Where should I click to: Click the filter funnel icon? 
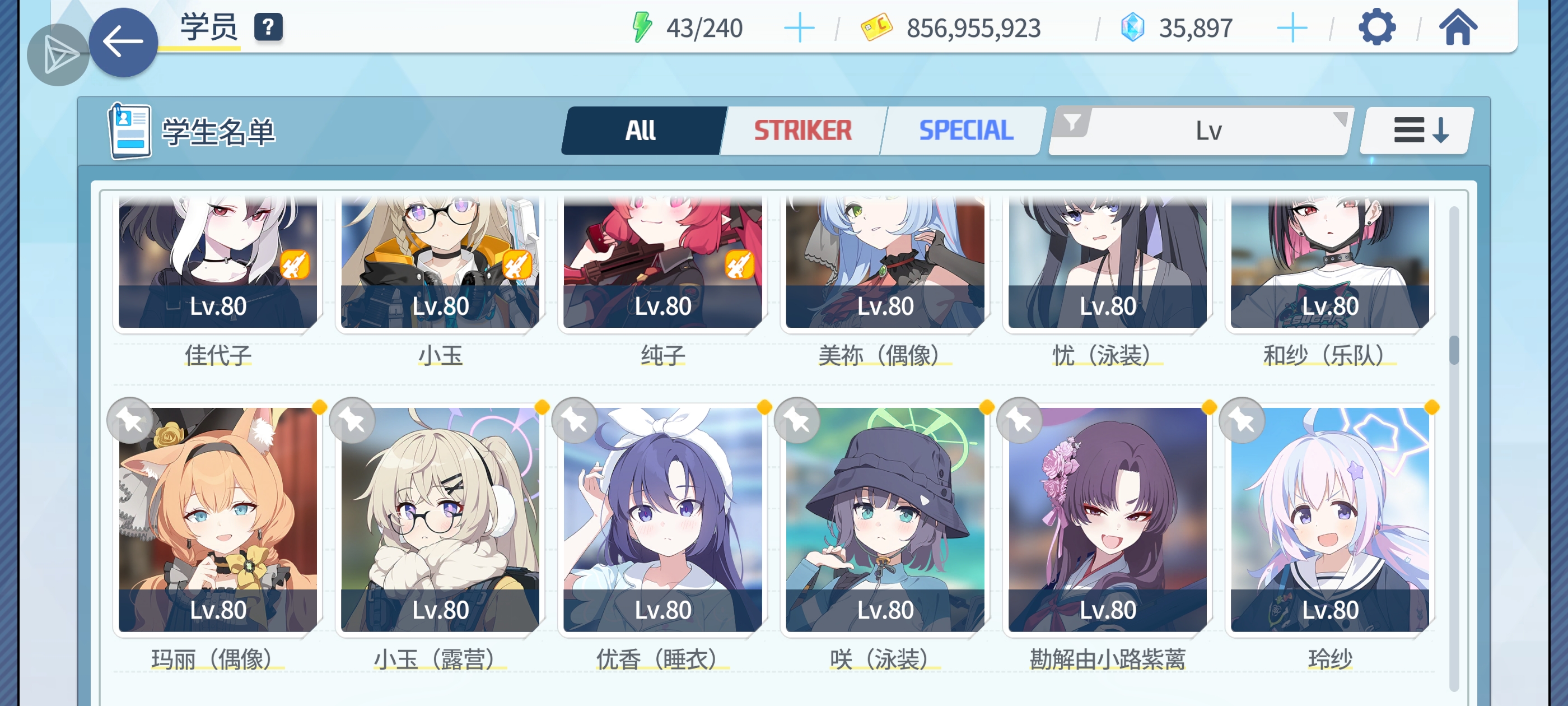(1072, 123)
